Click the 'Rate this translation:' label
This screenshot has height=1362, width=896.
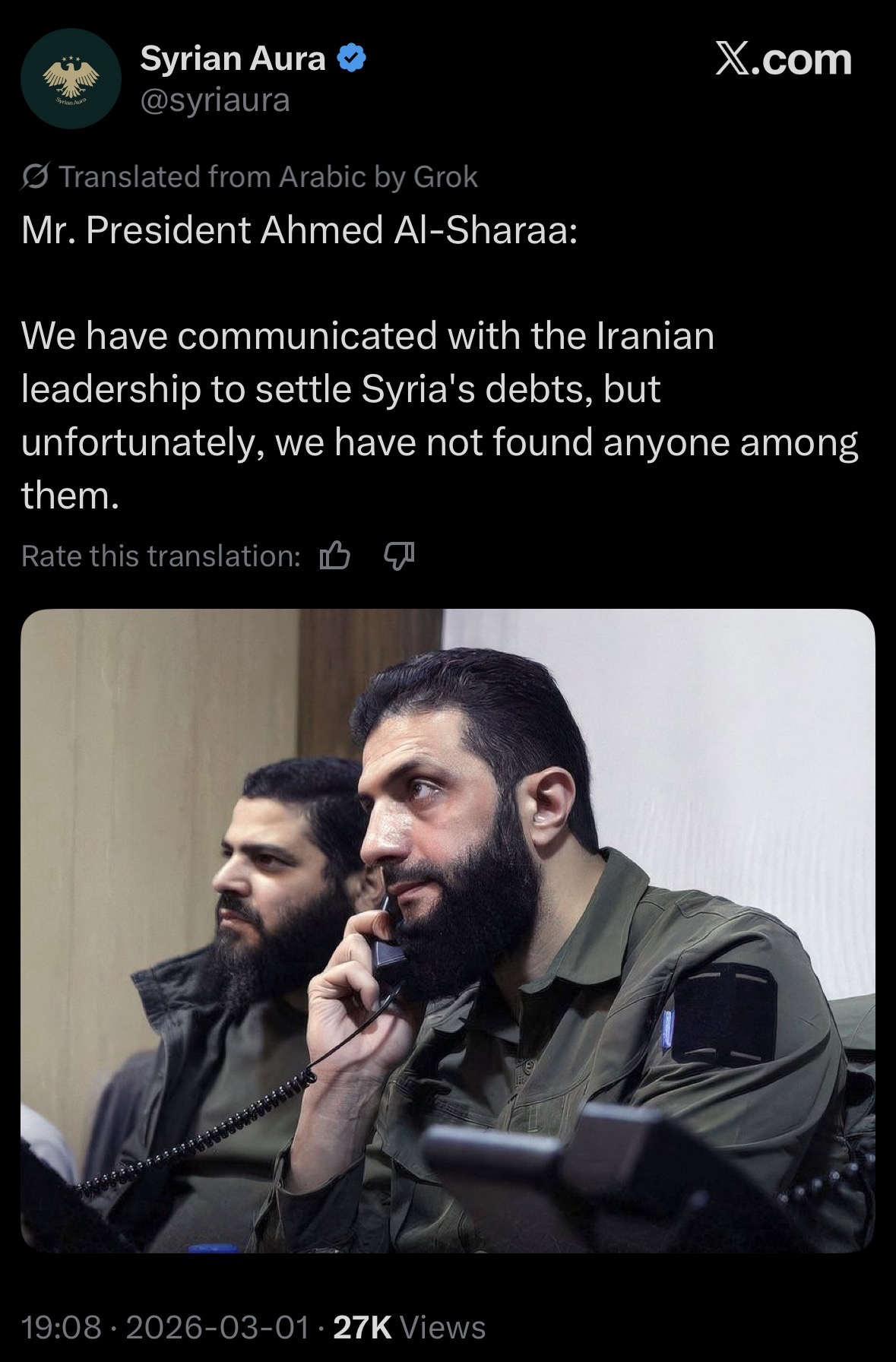pos(161,556)
